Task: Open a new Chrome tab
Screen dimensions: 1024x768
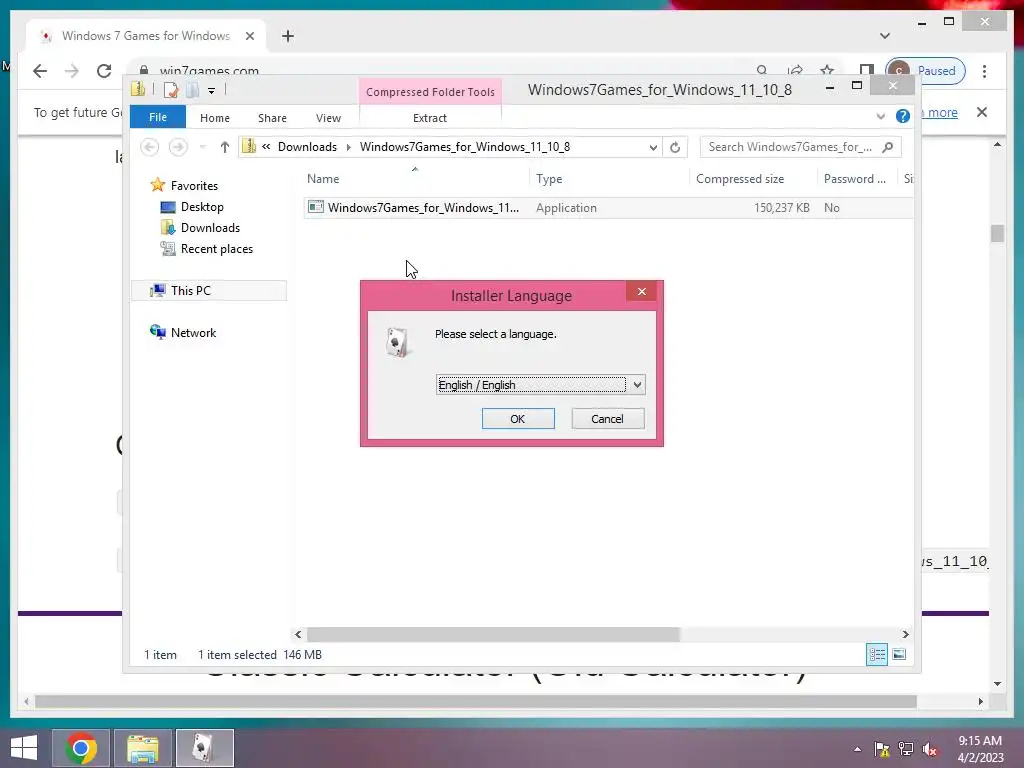Action: 288,36
